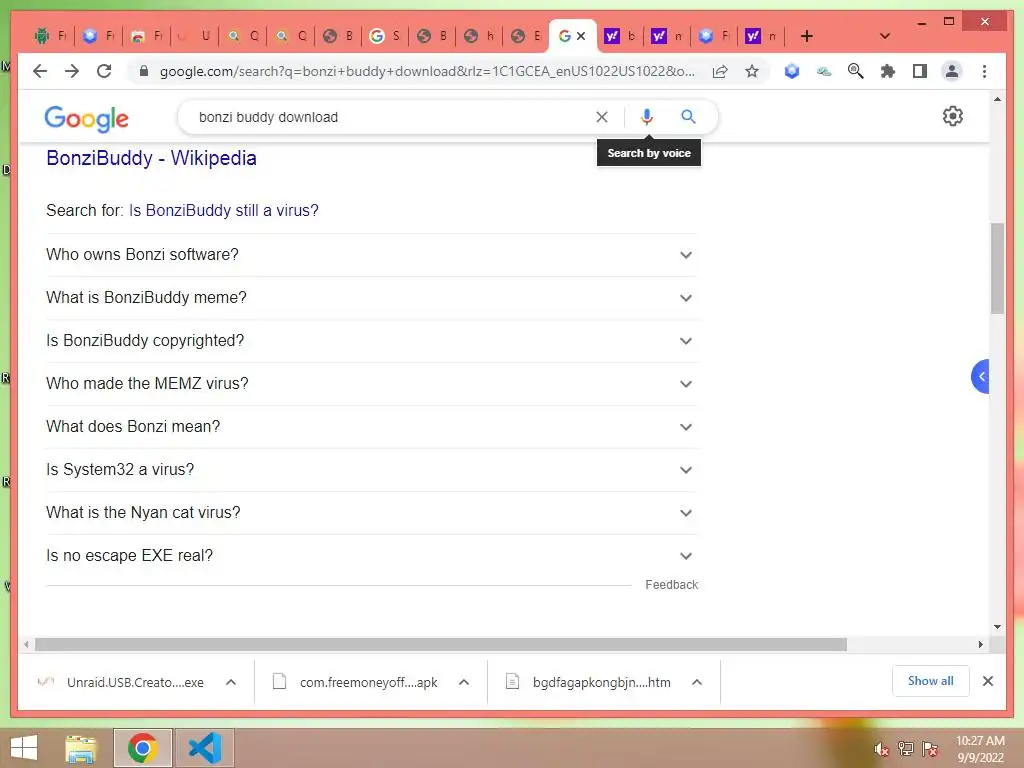Click the muted volume tray icon
The height and width of the screenshot is (768, 1024).
pyautogui.click(x=881, y=749)
